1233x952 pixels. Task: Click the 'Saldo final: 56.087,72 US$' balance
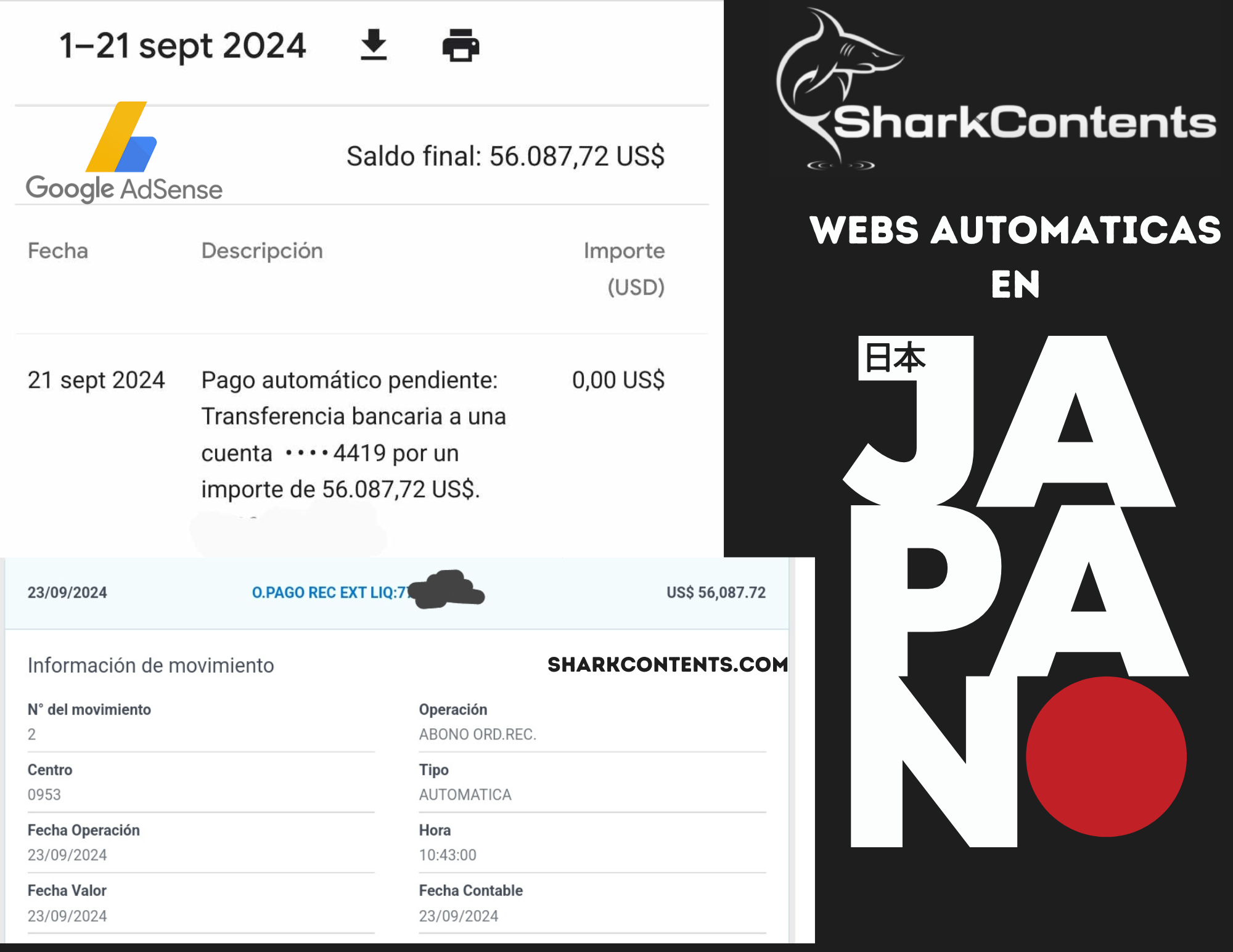pyautogui.click(x=506, y=156)
